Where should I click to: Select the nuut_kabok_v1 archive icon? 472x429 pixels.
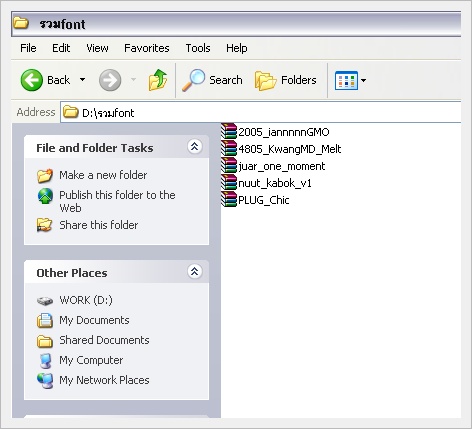(229, 183)
